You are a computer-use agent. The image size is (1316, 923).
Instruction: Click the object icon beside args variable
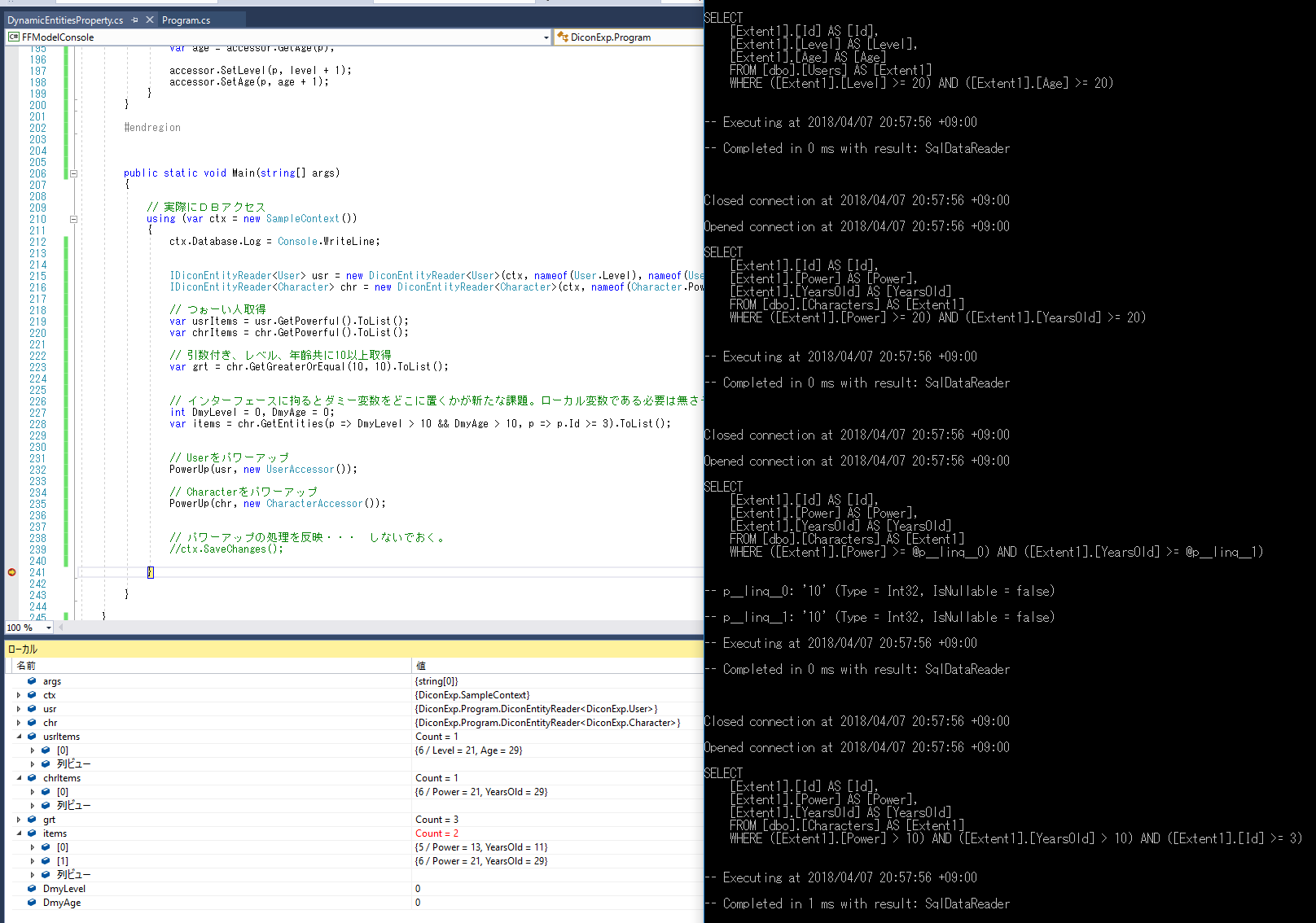point(31,681)
